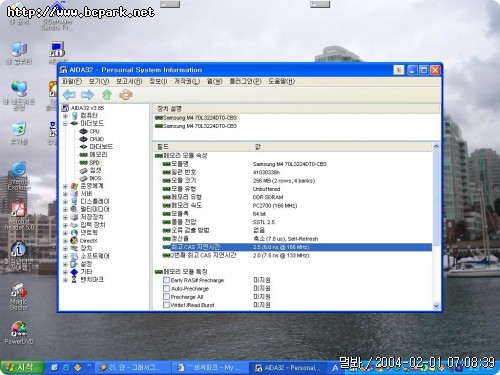The width and height of the screenshot is (500, 375).
Task: Open the 플러그인(P) menu
Action: click(x=245, y=81)
